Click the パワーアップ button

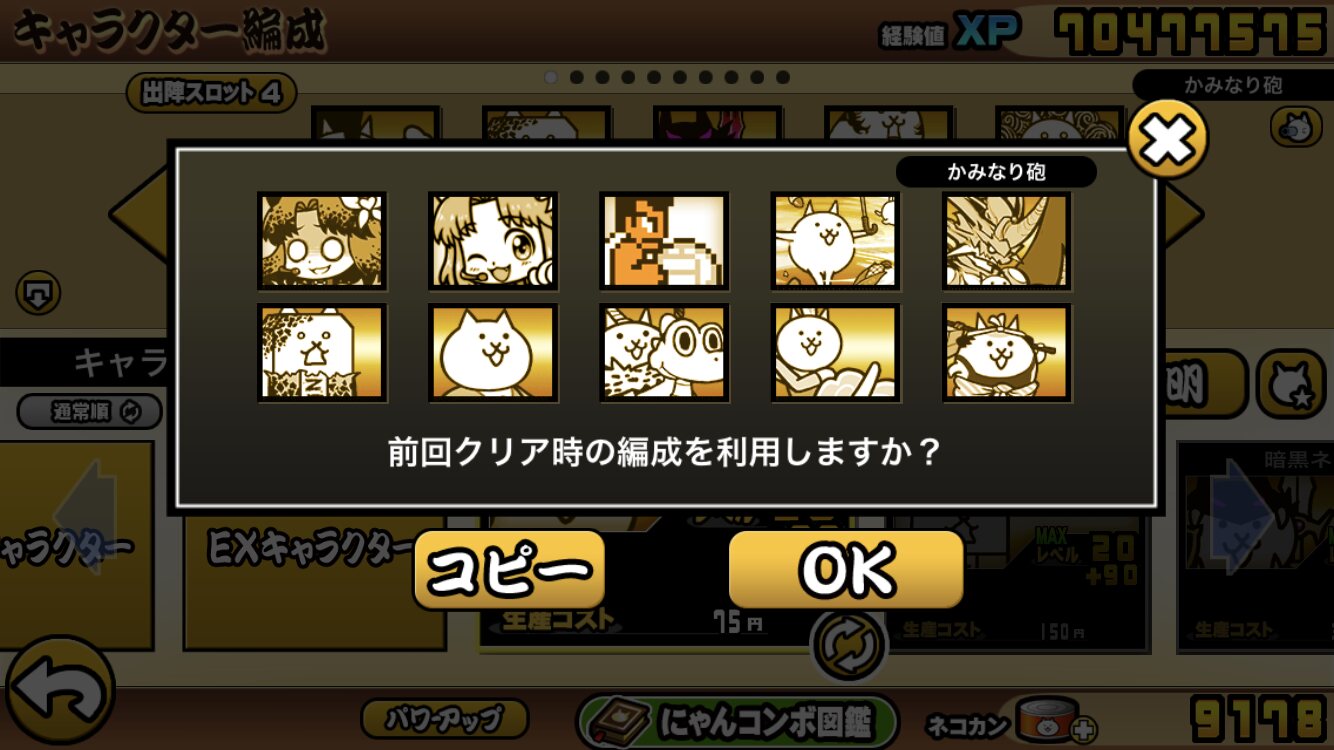tap(444, 718)
